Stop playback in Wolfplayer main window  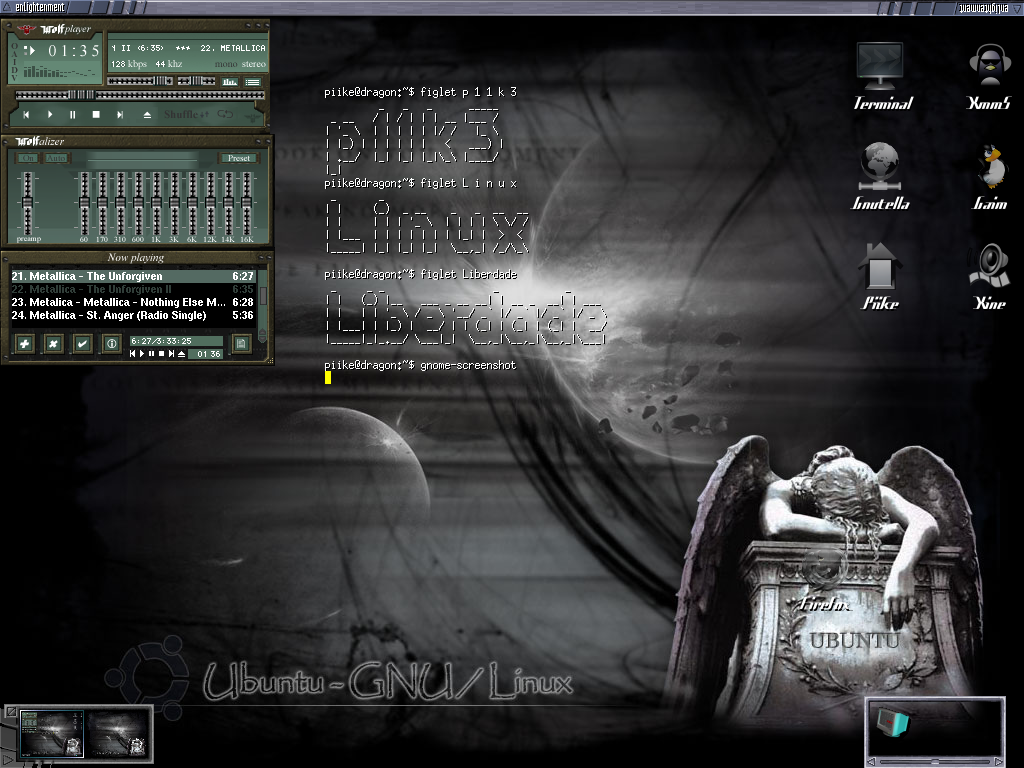pos(96,114)
